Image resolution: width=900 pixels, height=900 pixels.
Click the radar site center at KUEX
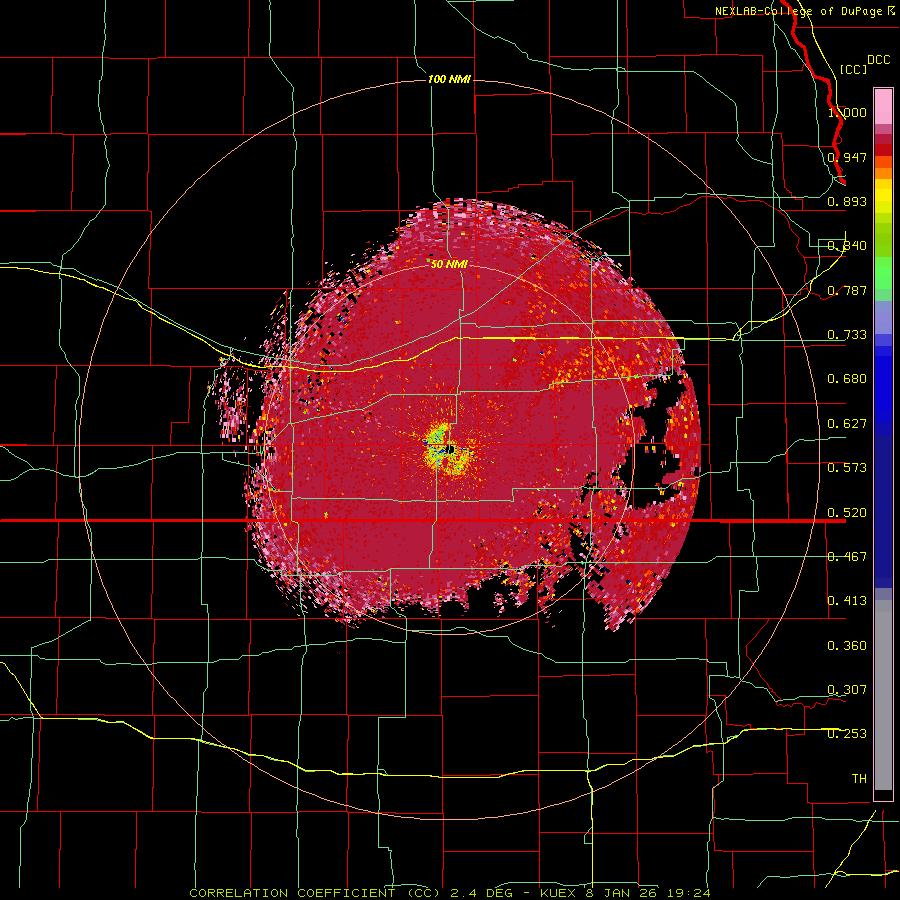(x=451, y=449)
